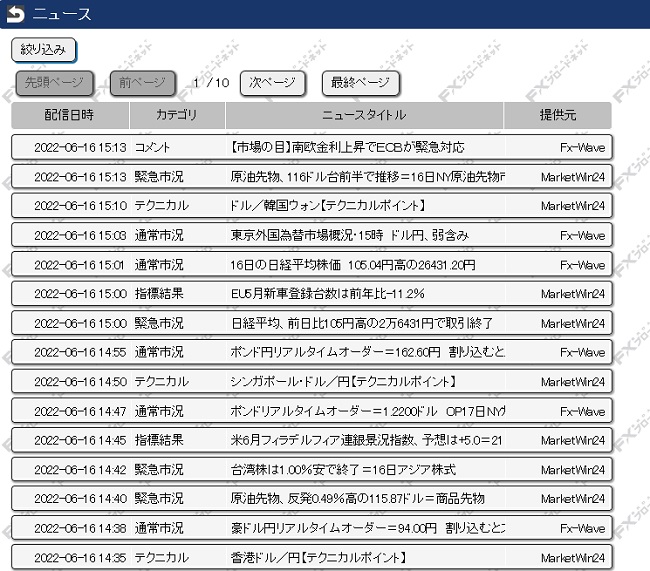650x571 pixels.
Task: Click the date 2022-06-16 14:38
Action: [x=80, y=528]
